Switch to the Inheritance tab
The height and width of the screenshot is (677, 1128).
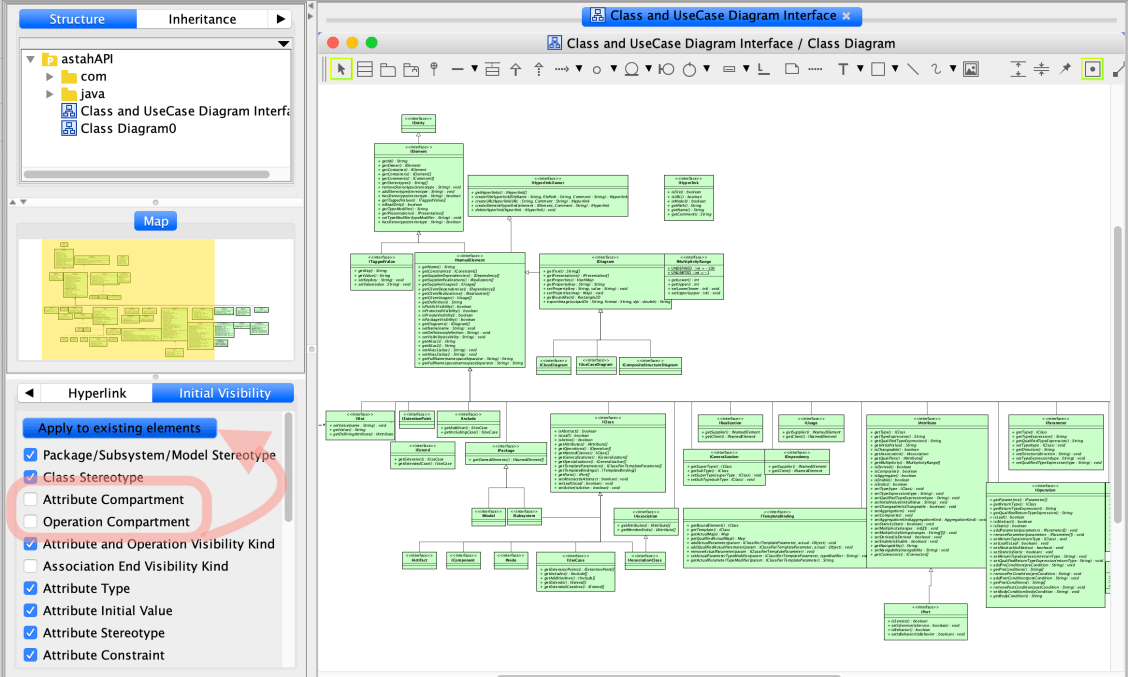tap(202, 19)
